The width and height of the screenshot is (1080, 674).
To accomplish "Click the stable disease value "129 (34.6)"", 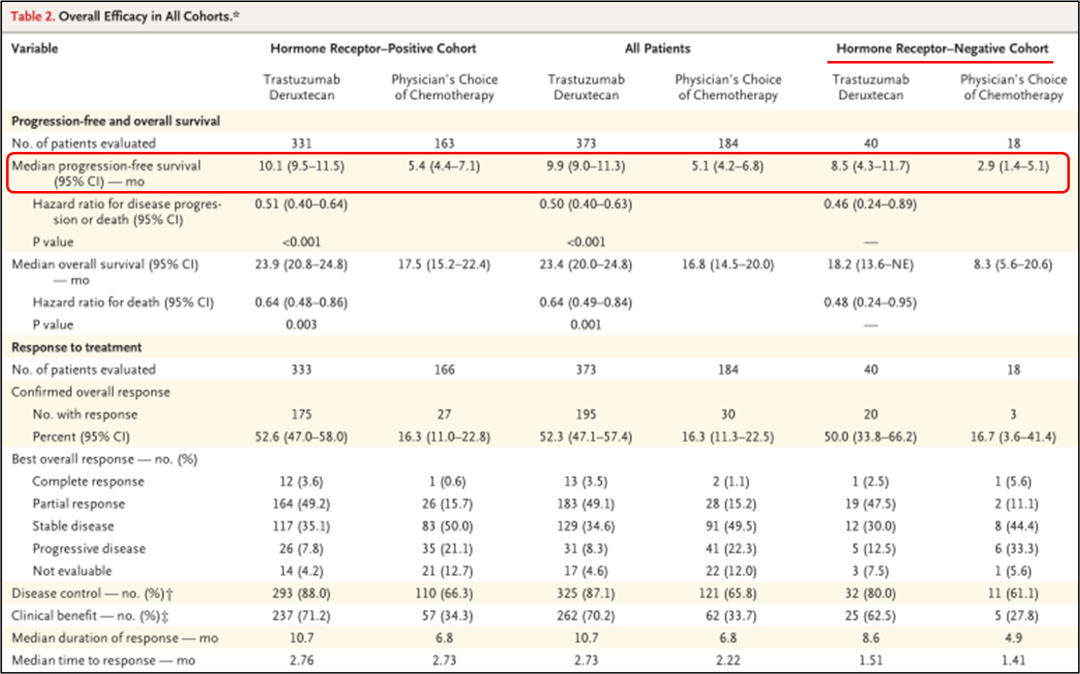I will [x=586, y=527].
